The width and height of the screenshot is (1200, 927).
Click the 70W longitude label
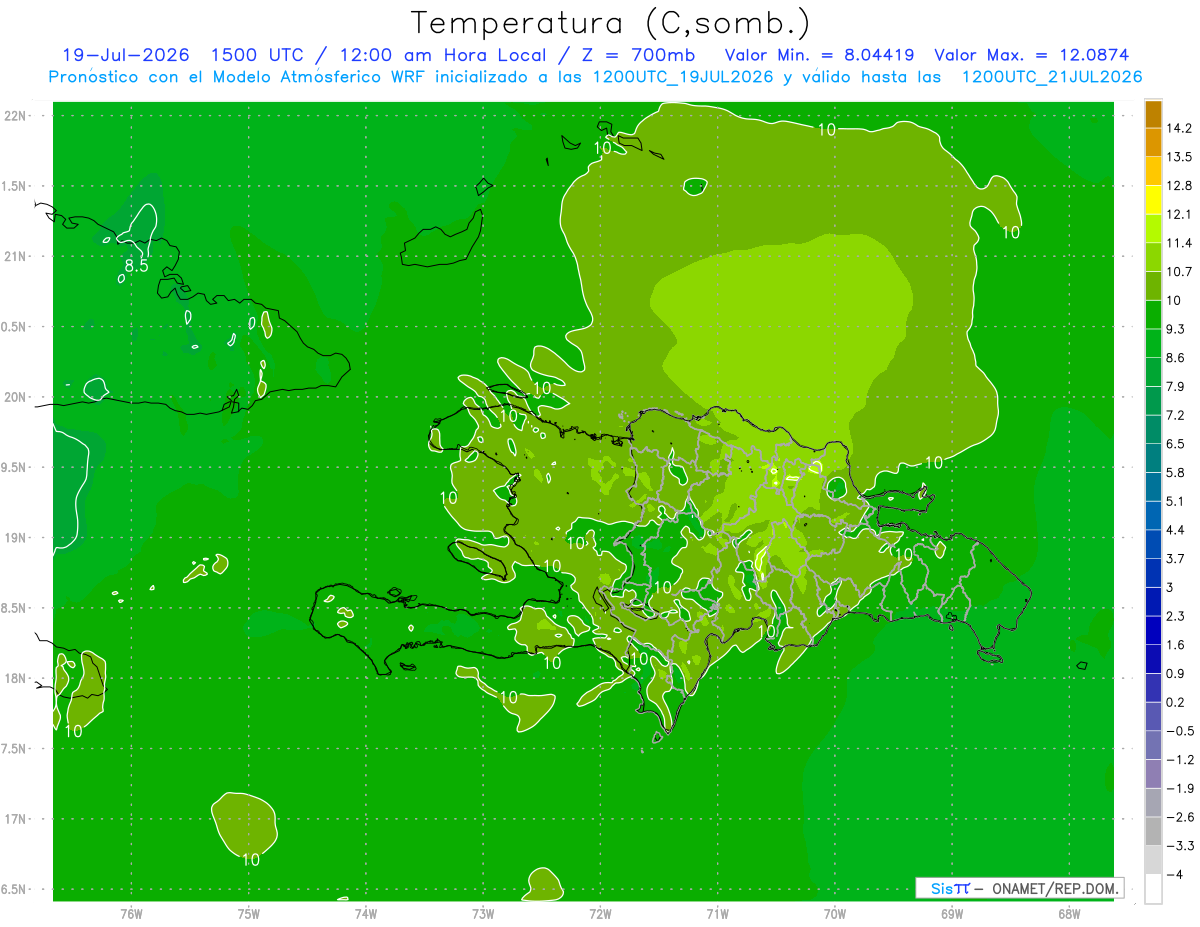[x=835, y=914]
